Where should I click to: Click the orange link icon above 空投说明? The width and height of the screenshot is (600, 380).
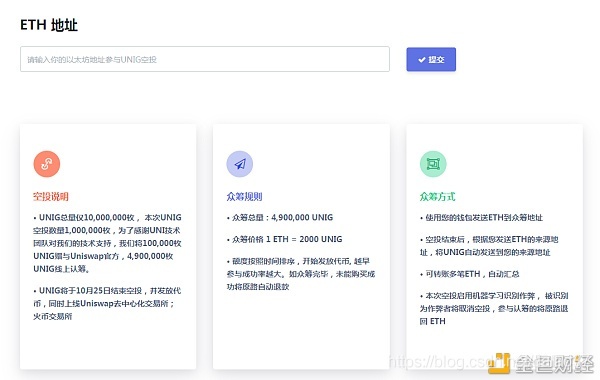tap(47, 164)
